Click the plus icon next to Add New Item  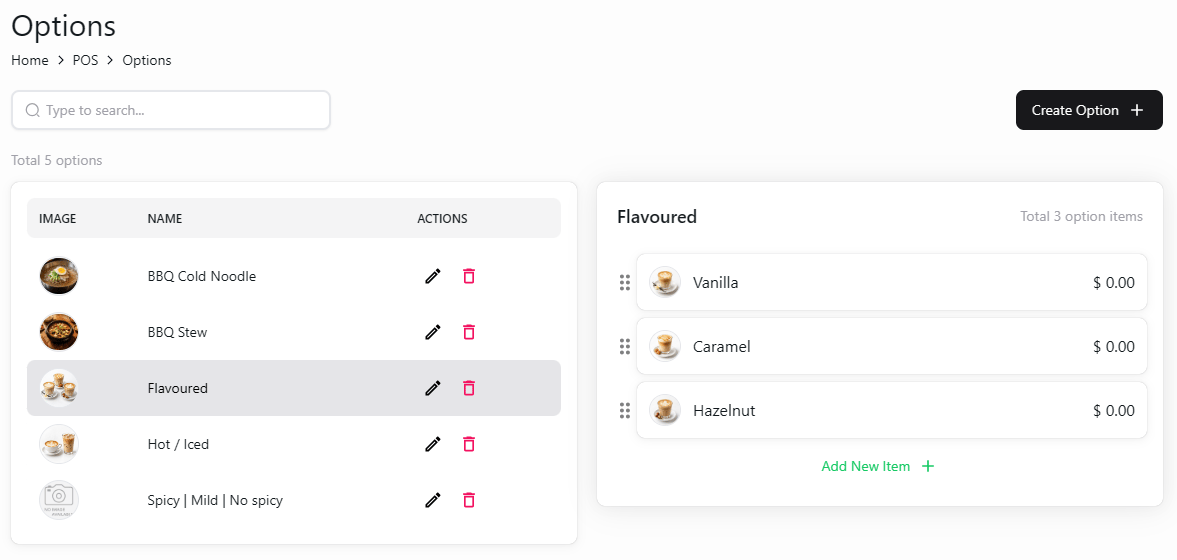928,466
